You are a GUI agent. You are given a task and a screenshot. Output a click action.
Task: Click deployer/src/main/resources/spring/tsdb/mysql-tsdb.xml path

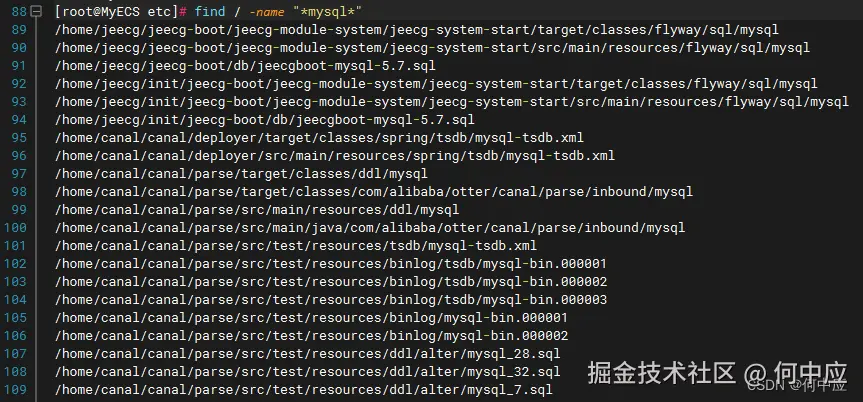point(335,156)
